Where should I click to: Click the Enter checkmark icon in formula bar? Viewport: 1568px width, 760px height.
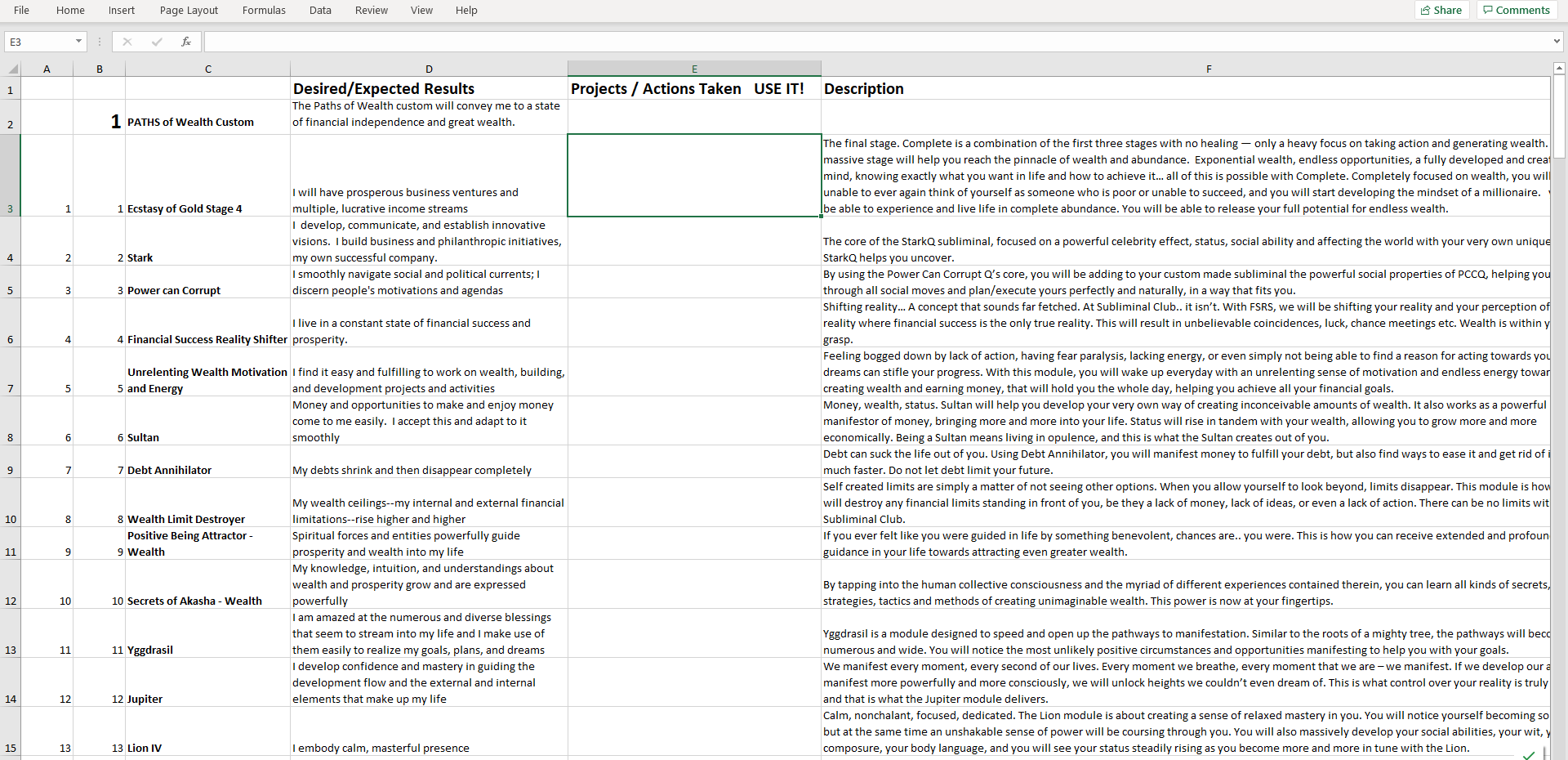[x=156, y=42]
